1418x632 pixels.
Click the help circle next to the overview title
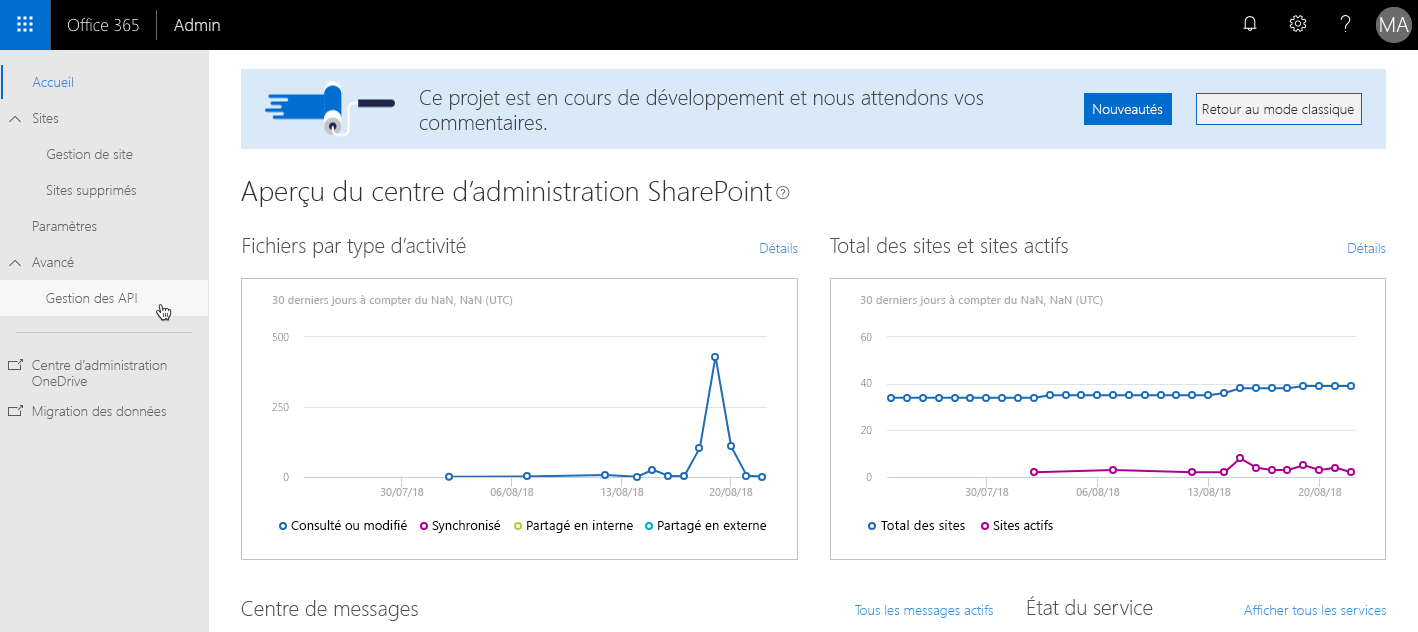(x=784, y=192)
